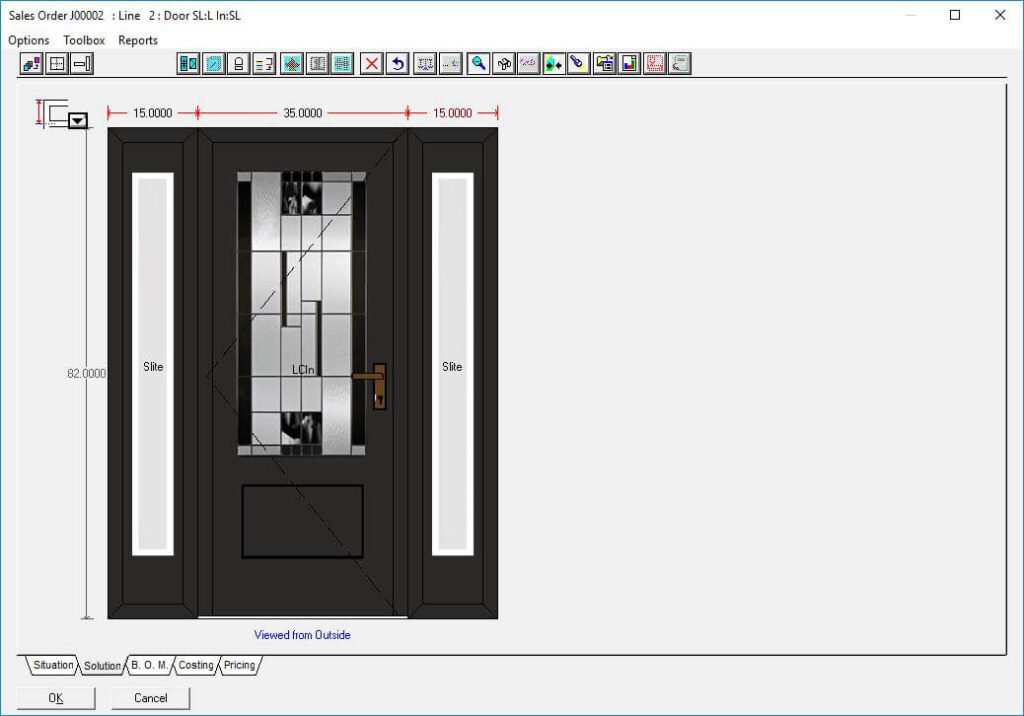The image size is (1024, 716).
Task: Switch to the Situation tab
Action: pyautogui.click(x=53, y=665)
